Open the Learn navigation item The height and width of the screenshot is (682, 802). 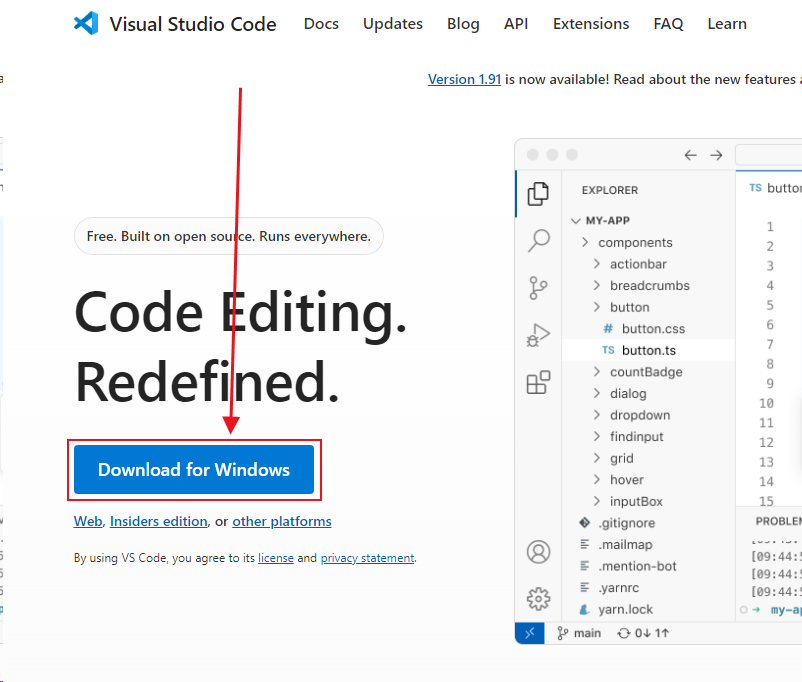tap(727, 24)
